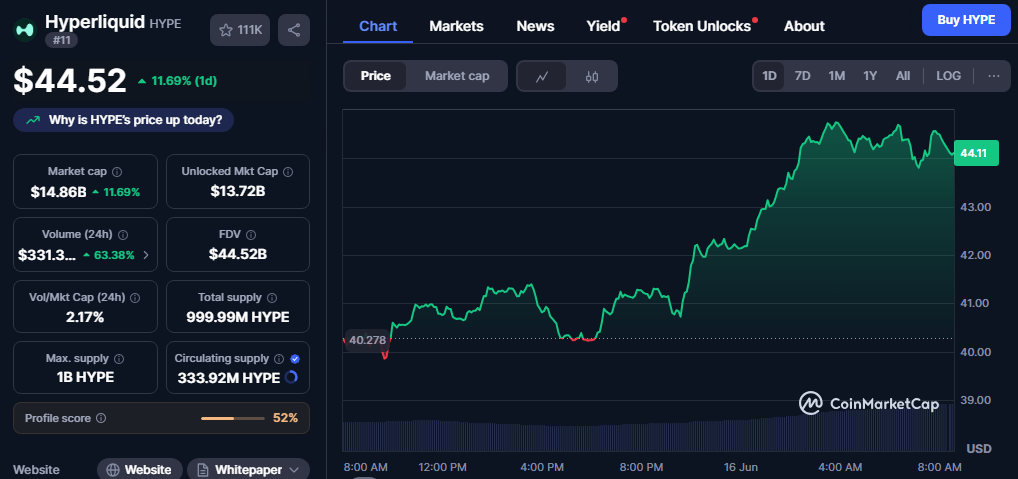The height and width of the screenshot is (479, 1018).
Task: Set chart range to 1Y
Action: tap(870, 76)
